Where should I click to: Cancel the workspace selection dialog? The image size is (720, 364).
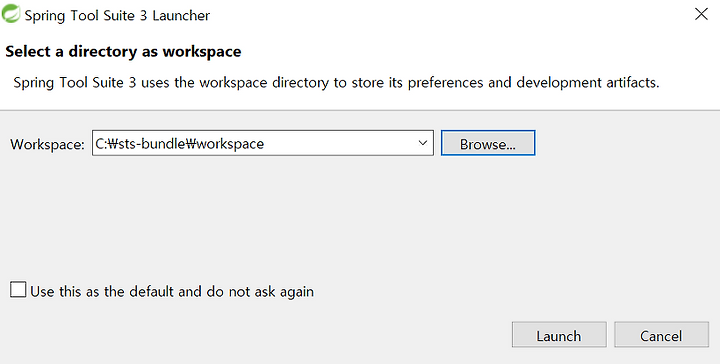(661, 335)
